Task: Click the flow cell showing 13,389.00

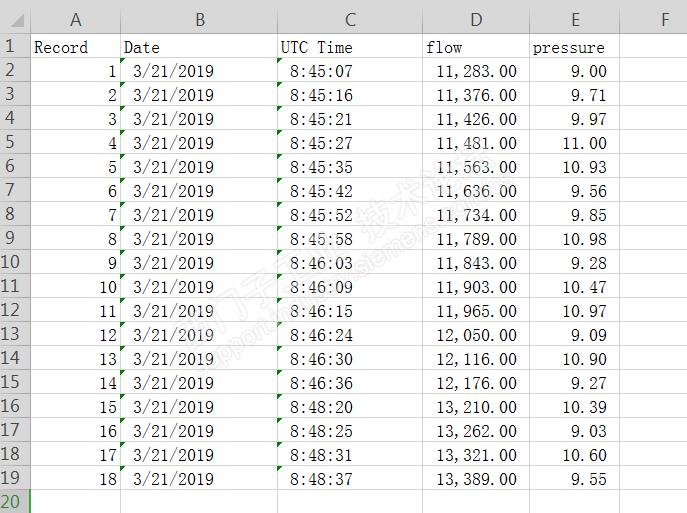Action: [x=477, y=479]
